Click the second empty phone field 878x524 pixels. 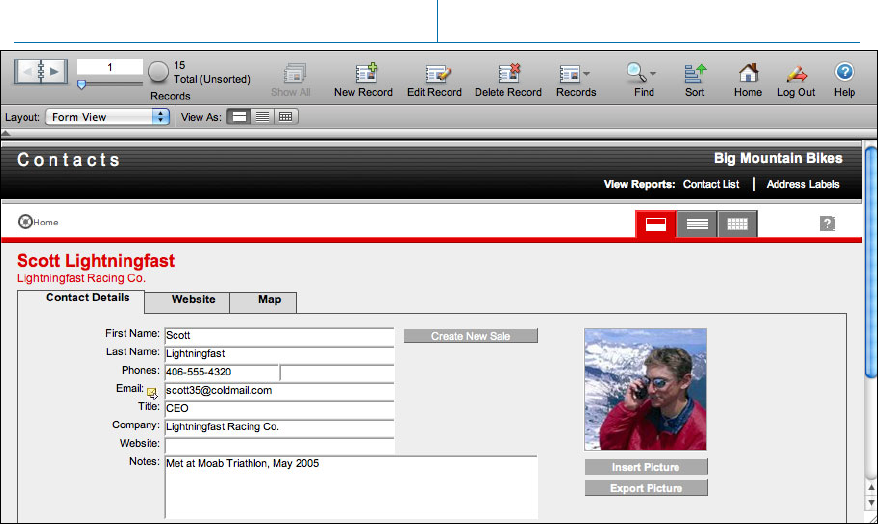pos(337,372)
